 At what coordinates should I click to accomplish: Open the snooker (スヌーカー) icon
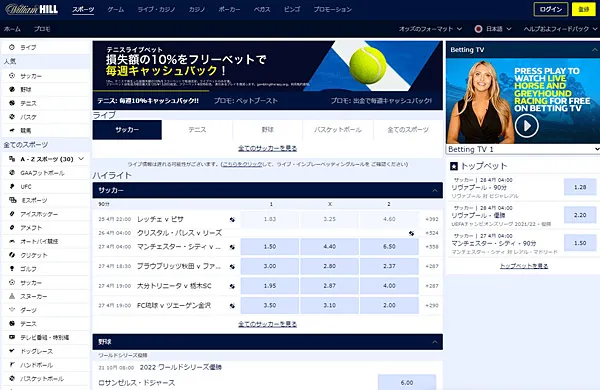[12, 296]
